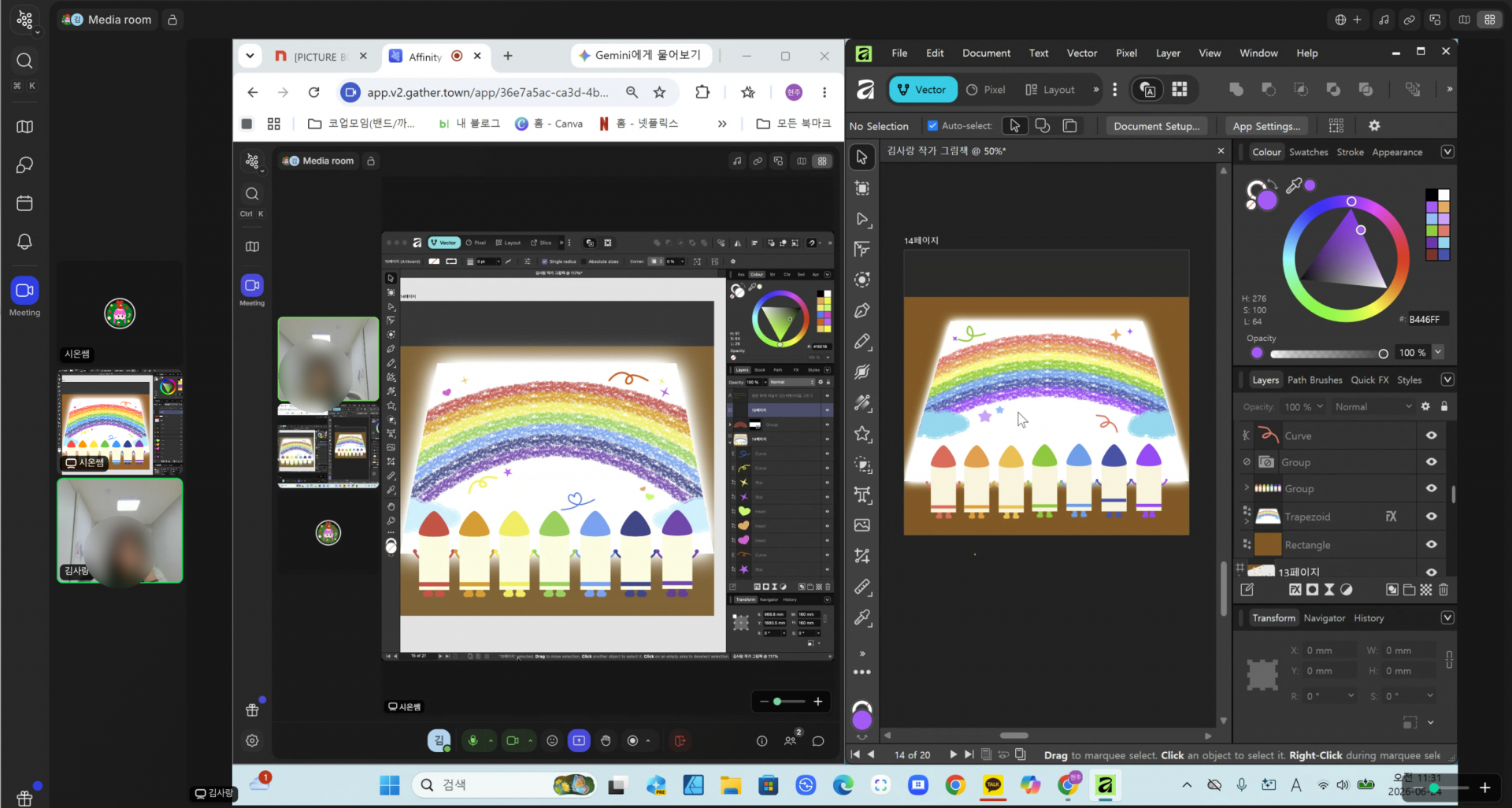This screenshot has height=808, width=1512.
Task: Select the Artistic Text frame tool
Action: coord(862,495)
